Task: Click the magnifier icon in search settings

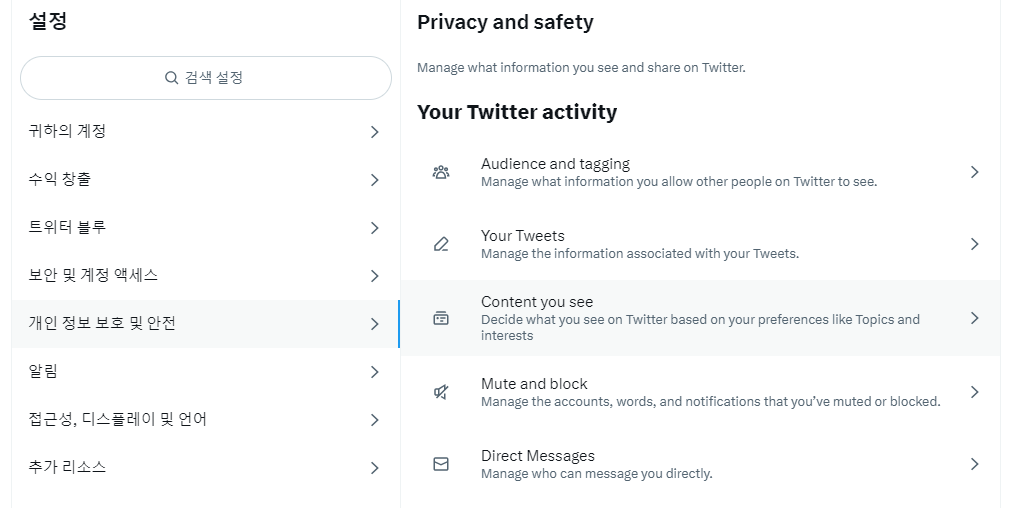Action: pos(171,78)
